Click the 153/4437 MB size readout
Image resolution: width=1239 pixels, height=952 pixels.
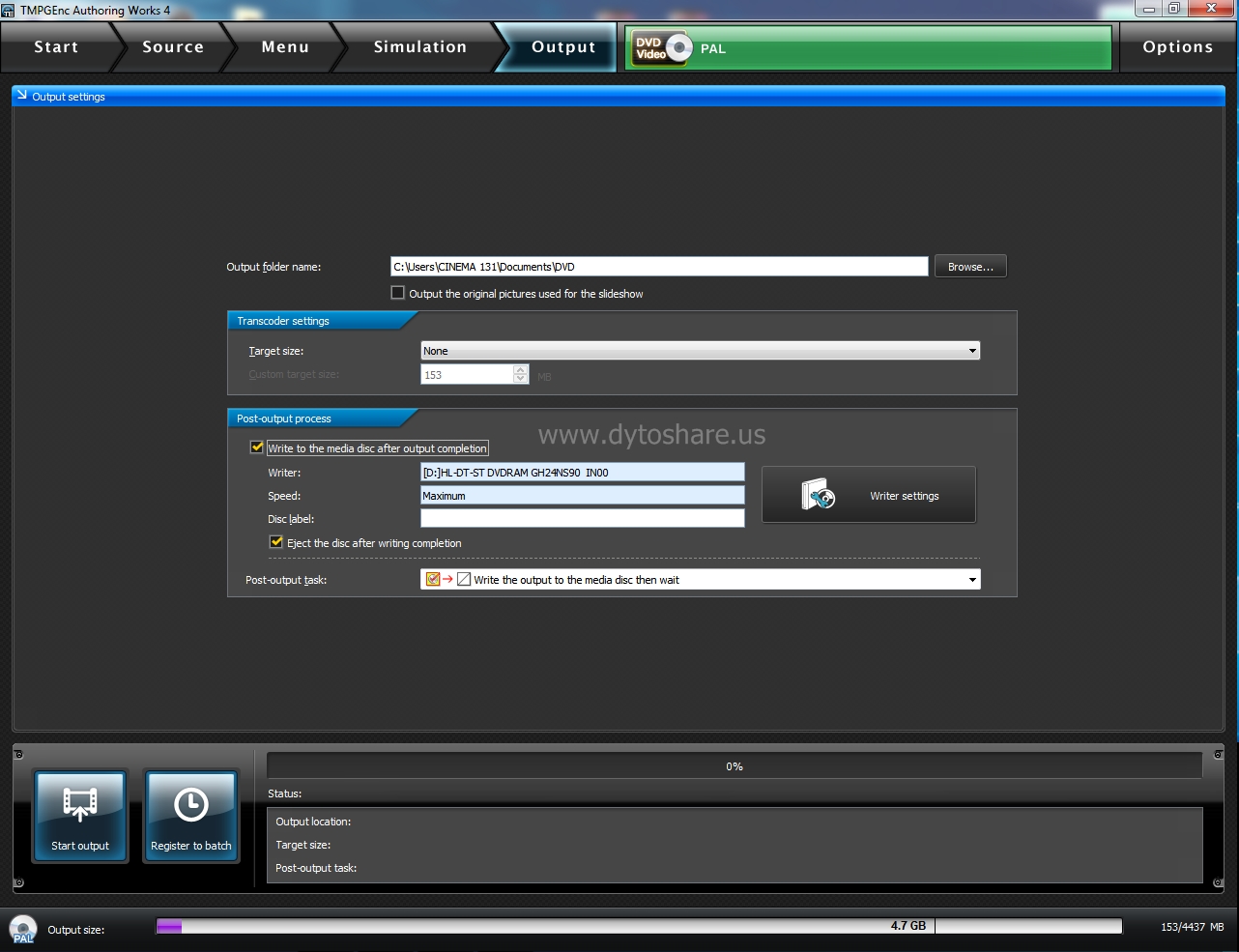point(1192,927)
